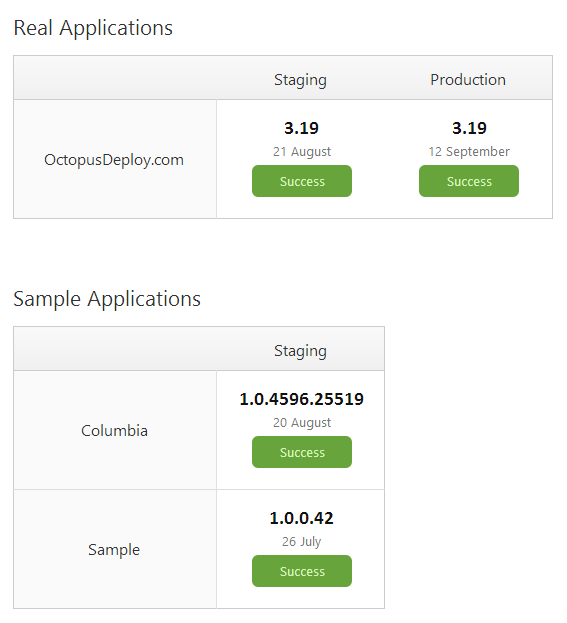Click the 21 August deployment date
Image resolution: width=567 pixels, height=623 pixels.
tap(302, 152)
